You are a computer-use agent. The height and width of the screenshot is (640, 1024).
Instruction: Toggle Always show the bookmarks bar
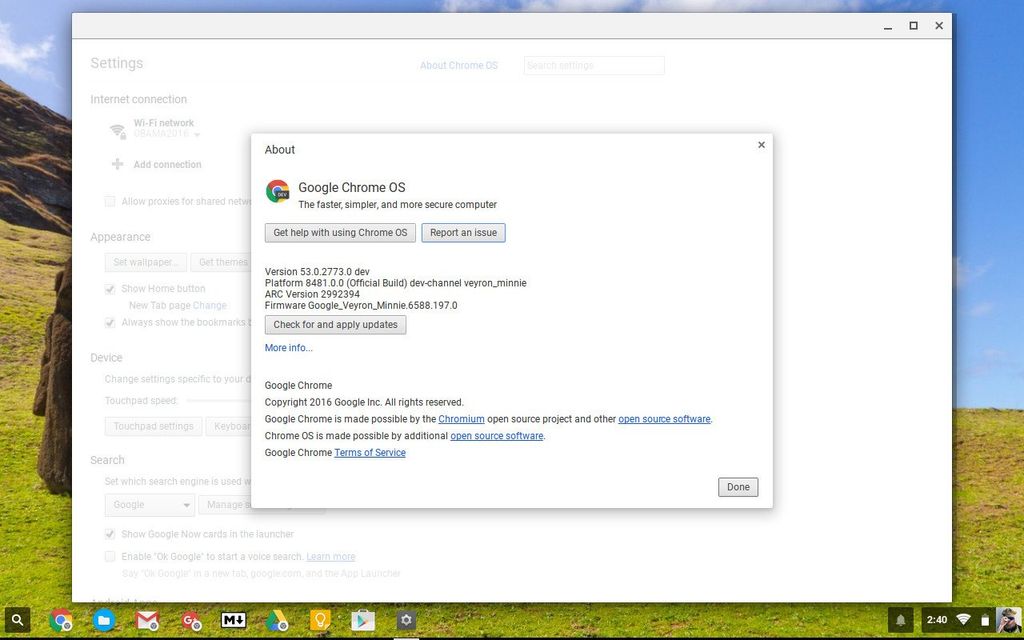point(110,322)
